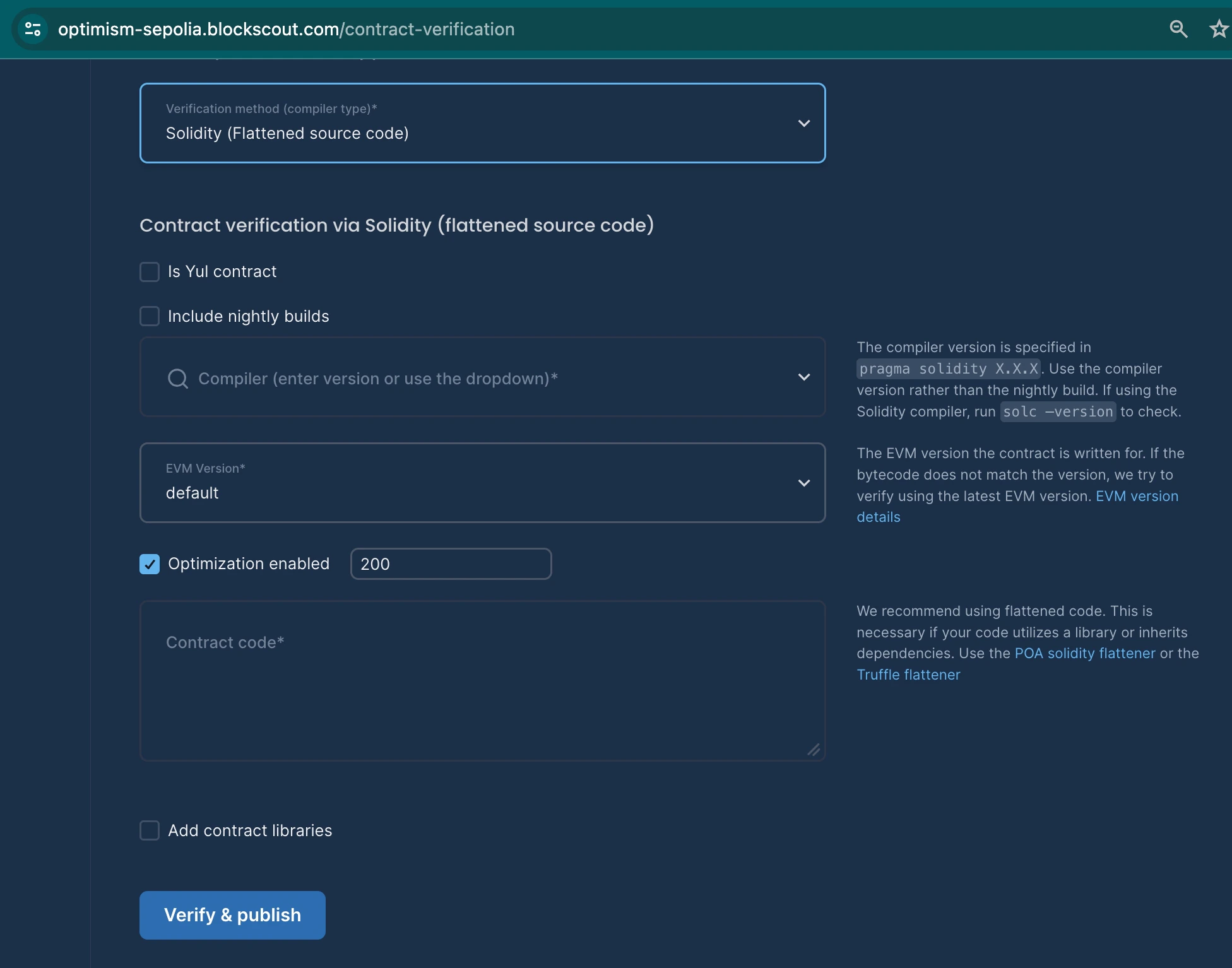This screenshot has width=1232, height=968.
Task: Click the search icon in Compiler field
Action: click(x=178, y=379)
